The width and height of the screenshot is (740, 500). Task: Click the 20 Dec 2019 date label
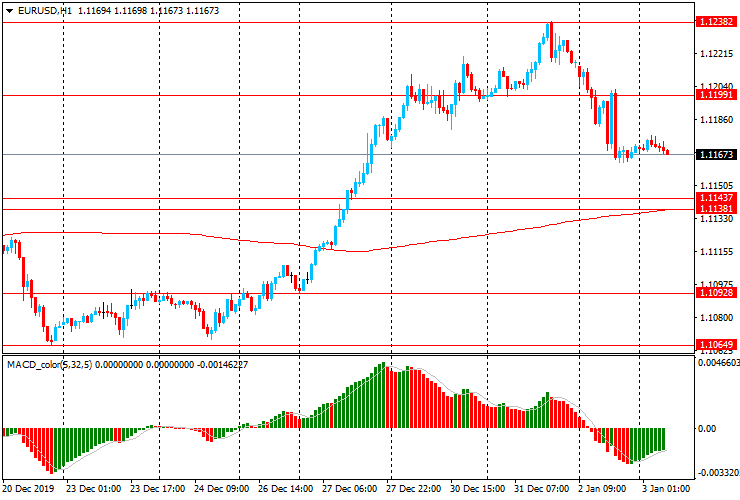[28, 488]
